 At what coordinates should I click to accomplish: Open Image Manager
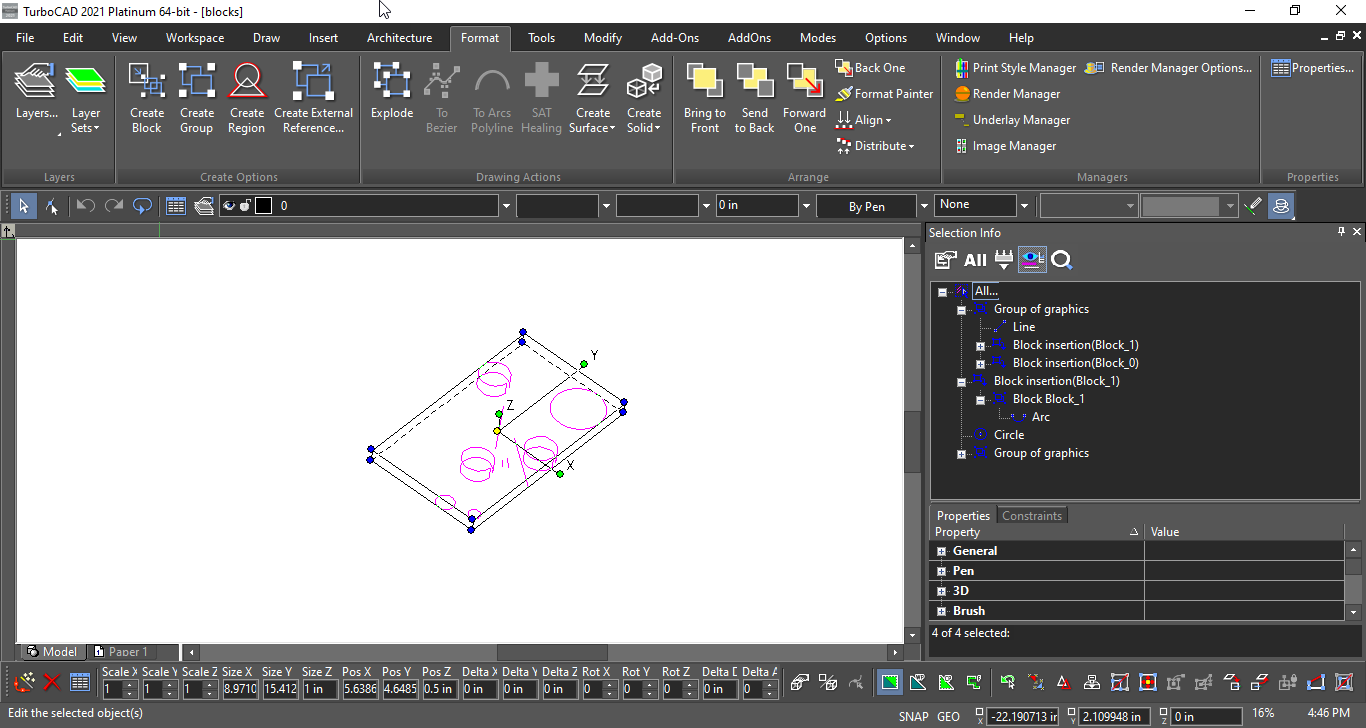click(x=1004, y=146)
